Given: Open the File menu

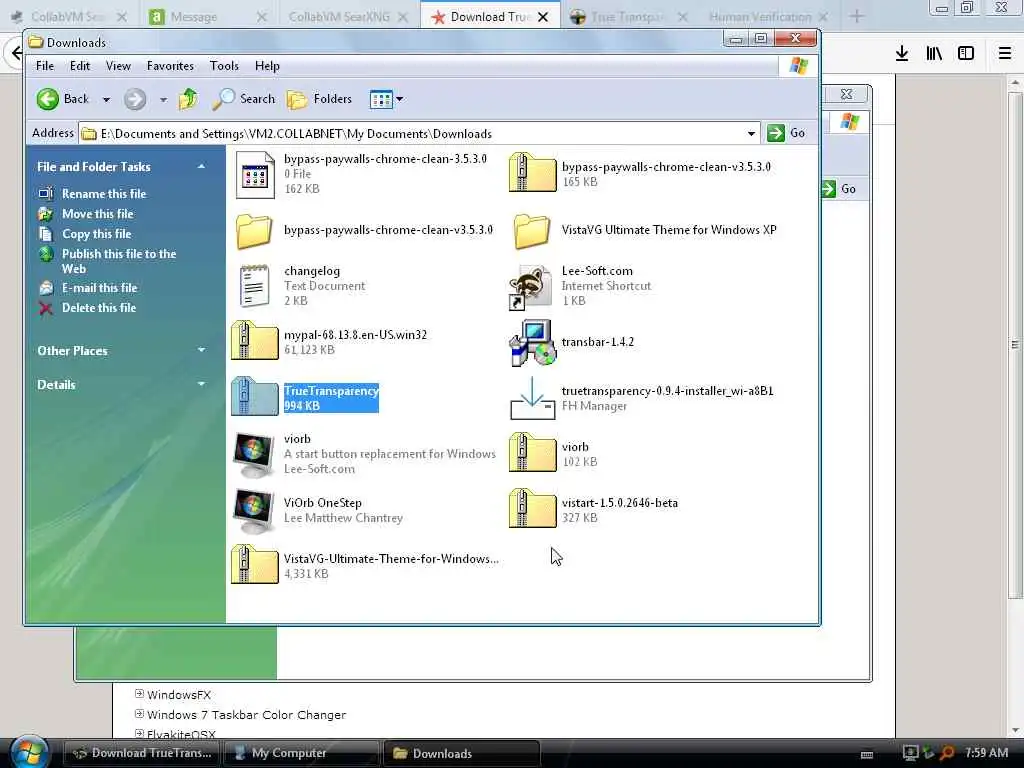Looking at the screenshot, I should coord(45,66).
